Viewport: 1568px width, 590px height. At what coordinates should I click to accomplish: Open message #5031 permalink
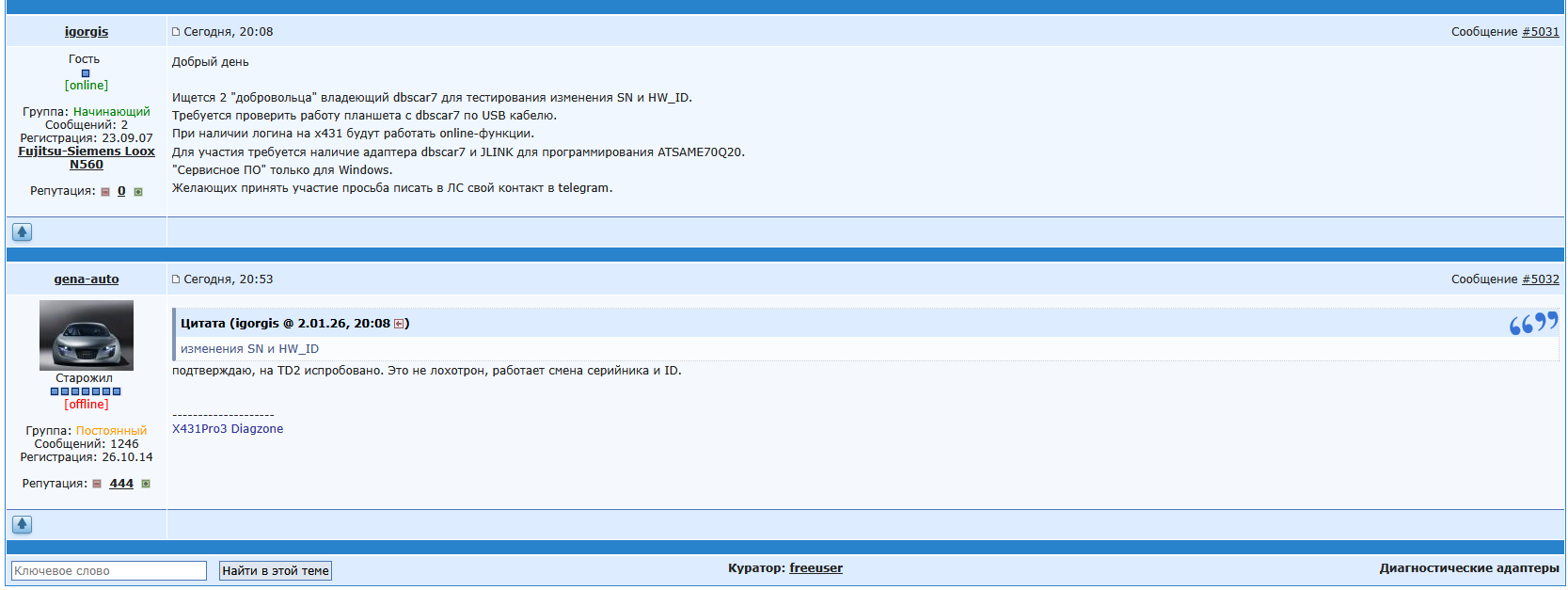pos(1541,32)
